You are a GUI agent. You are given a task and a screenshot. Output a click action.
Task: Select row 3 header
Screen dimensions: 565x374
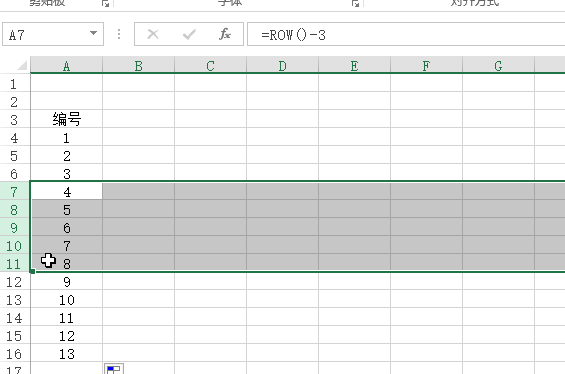click(x=14, y=119)
